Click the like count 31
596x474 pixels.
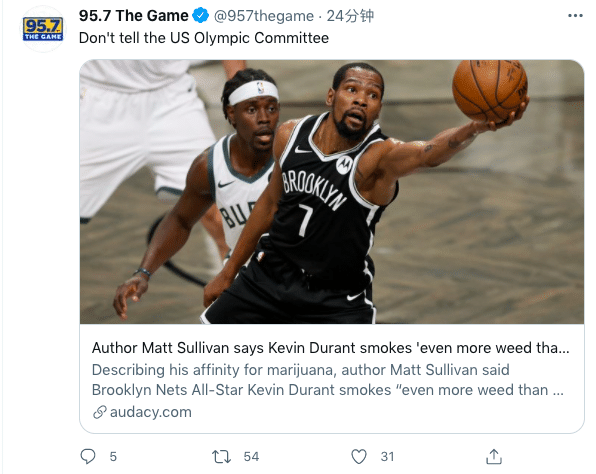click(387, 457)
